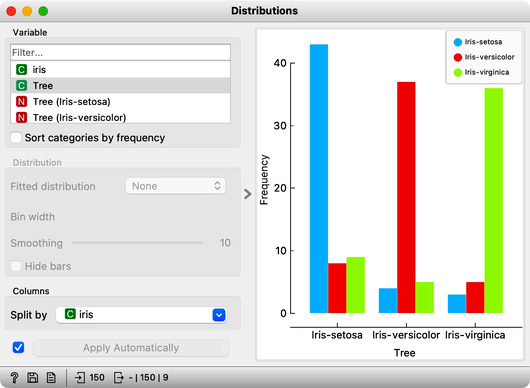Select Tree (Iris-setosa) variable

pos(121,101)
